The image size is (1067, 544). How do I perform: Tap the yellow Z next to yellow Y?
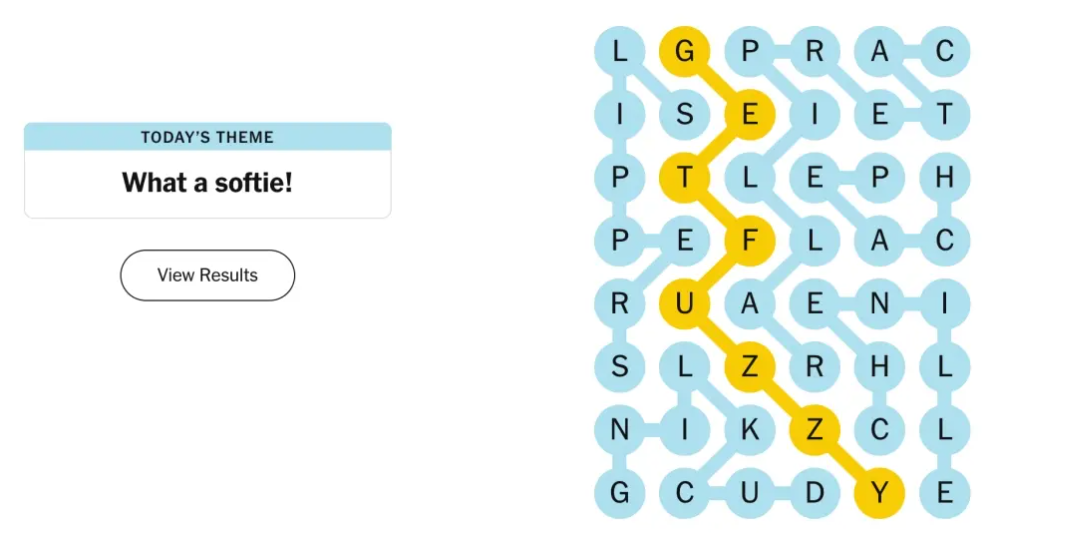(815, 430)
